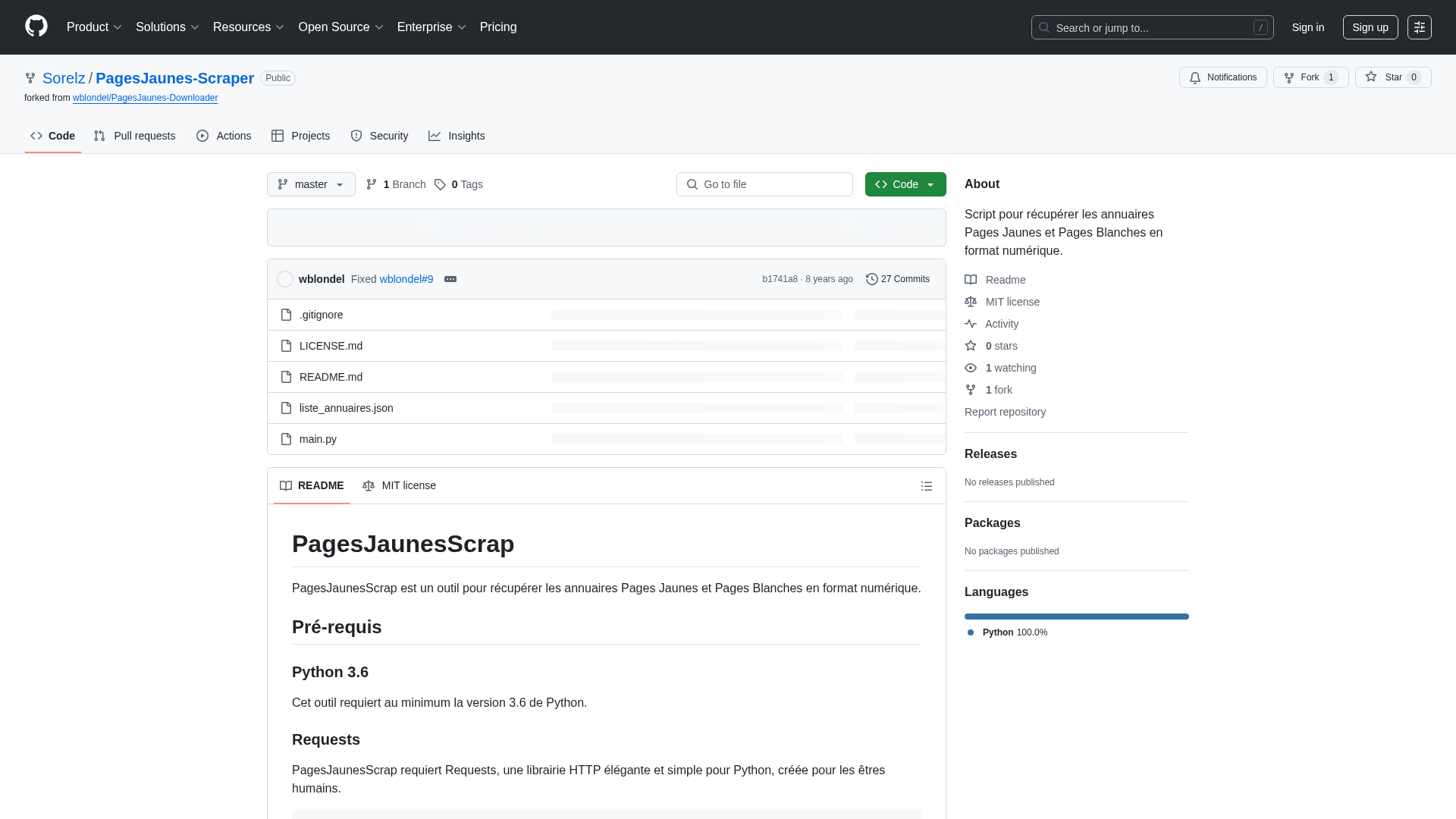The width and height of the screenshot is (1456, 819).
Task: Expand the Resources menu
Action: click(x=248, y=27)
